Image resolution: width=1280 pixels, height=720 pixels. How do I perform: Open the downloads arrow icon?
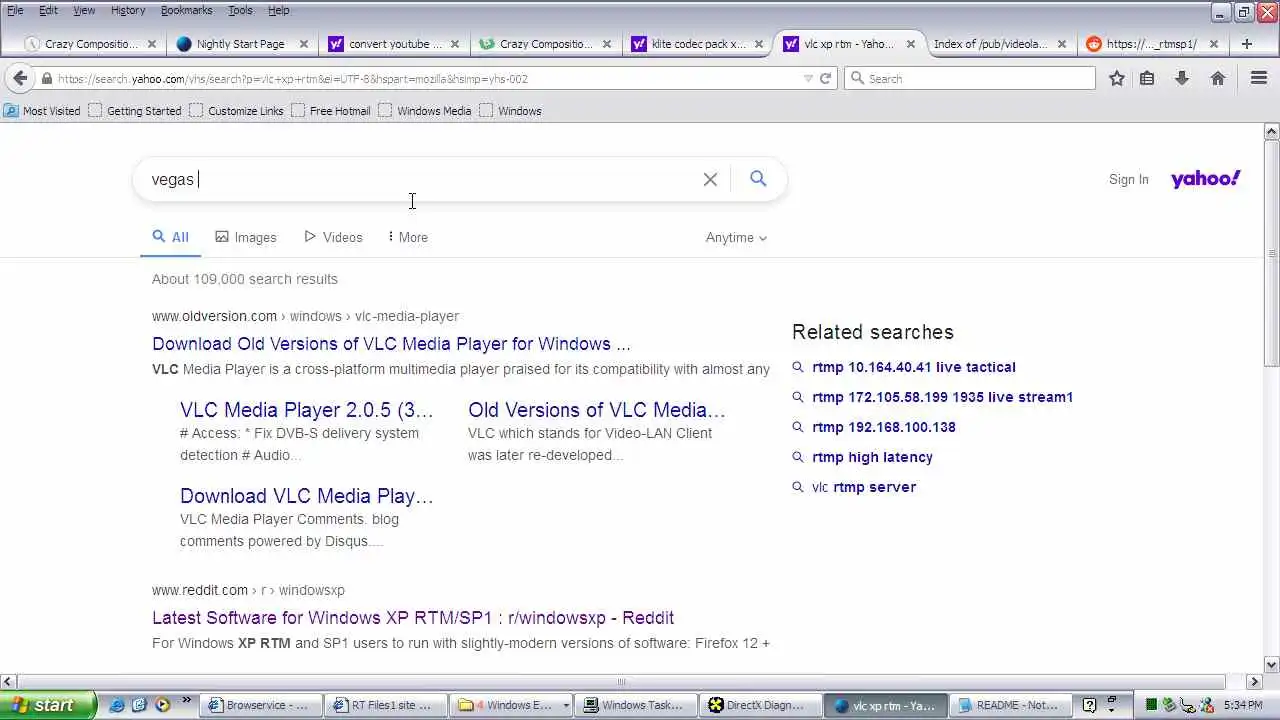pos(1182,78)
